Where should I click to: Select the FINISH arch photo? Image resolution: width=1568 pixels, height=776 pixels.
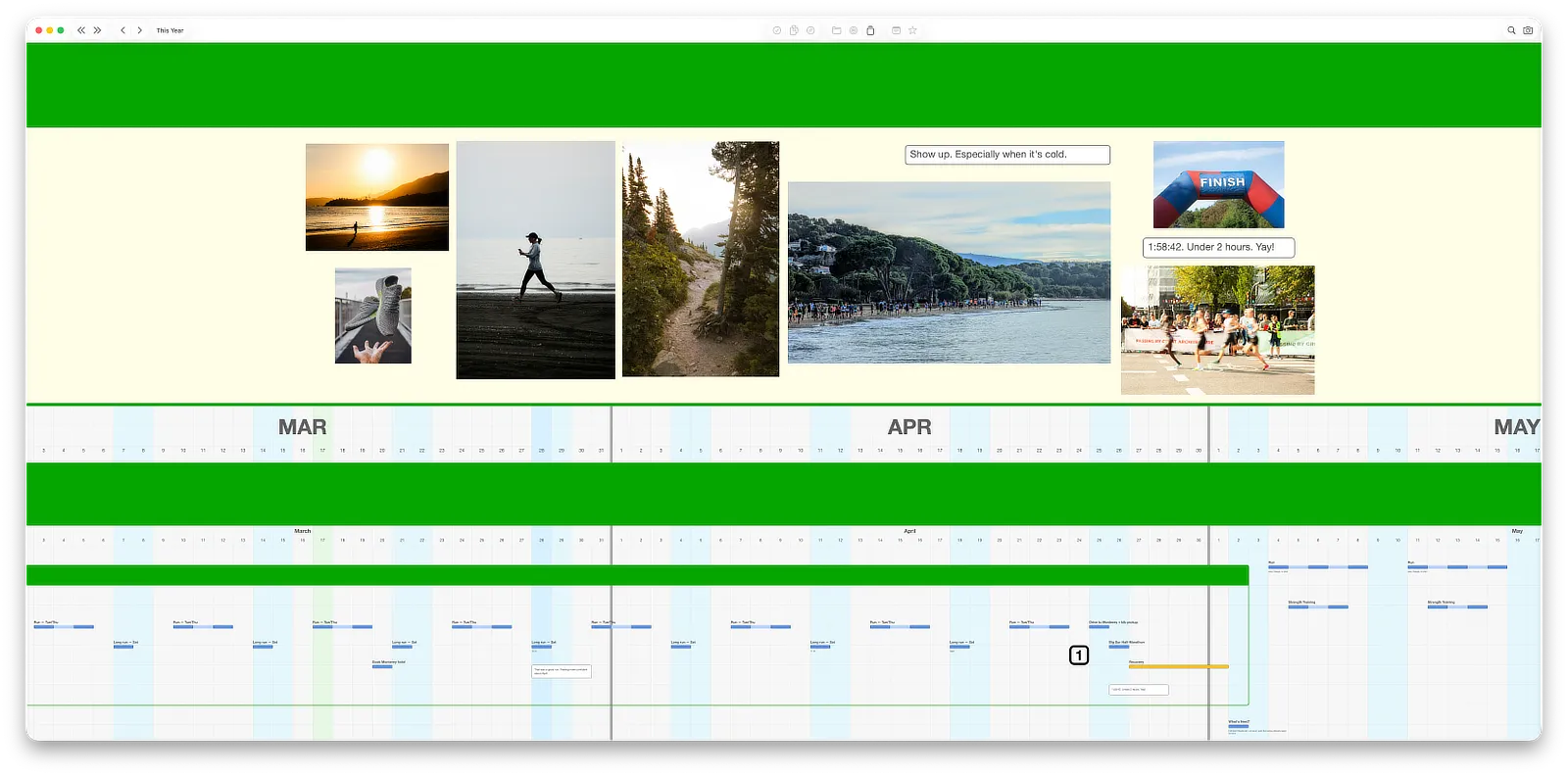point(1218,185)
